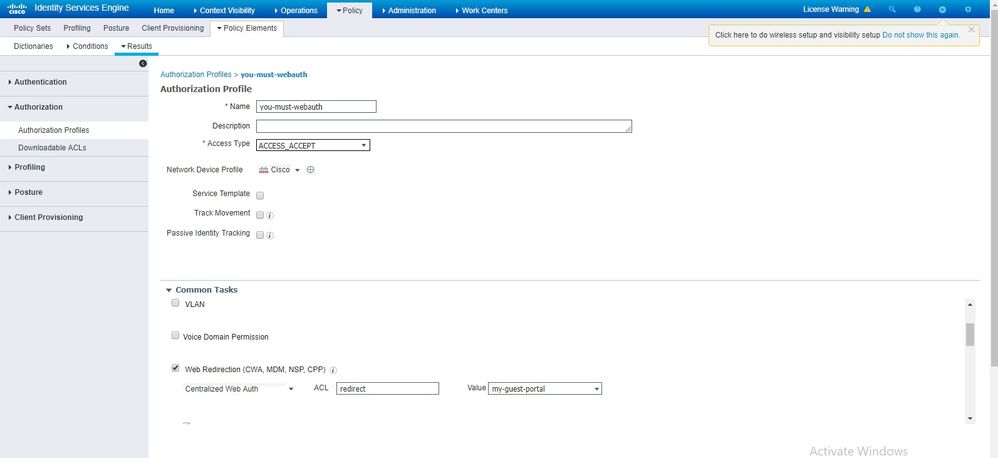
Task: Open the Administration menu
Action: [x=409, y=10]
